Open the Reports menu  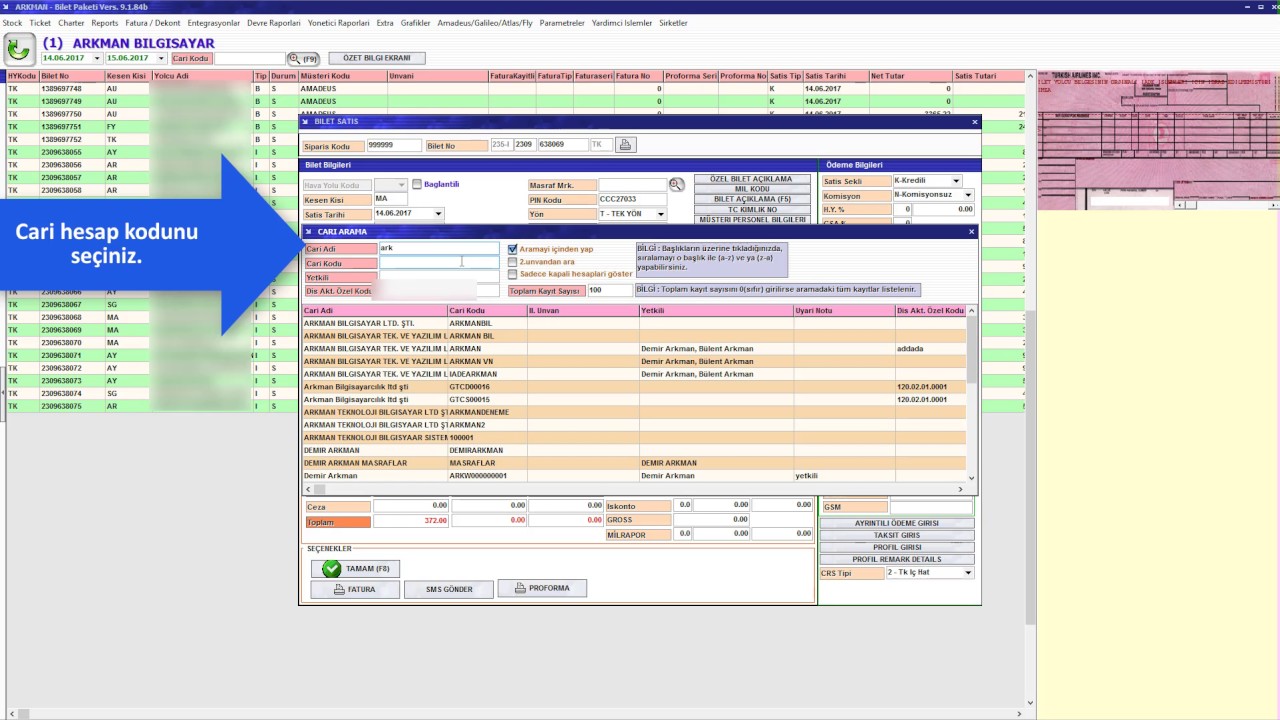104,23
